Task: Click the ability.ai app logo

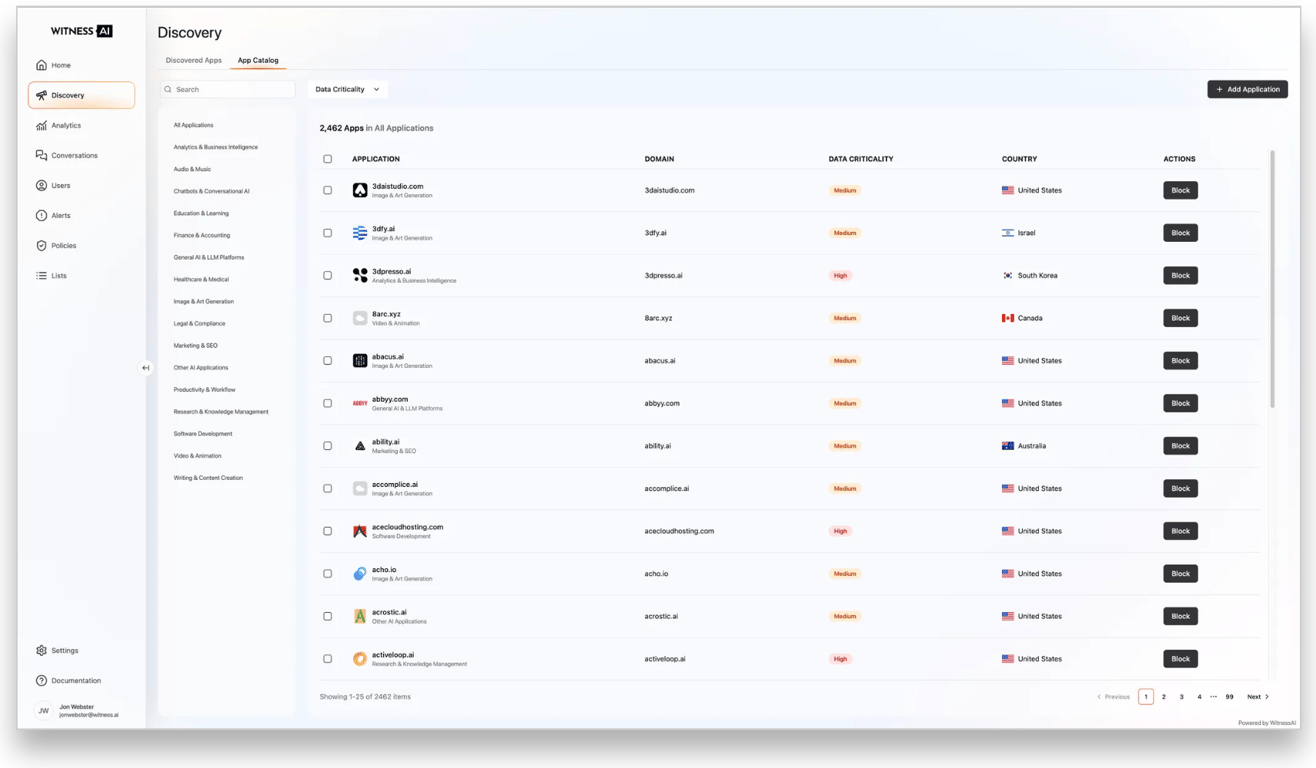Action: coord(360,446)
